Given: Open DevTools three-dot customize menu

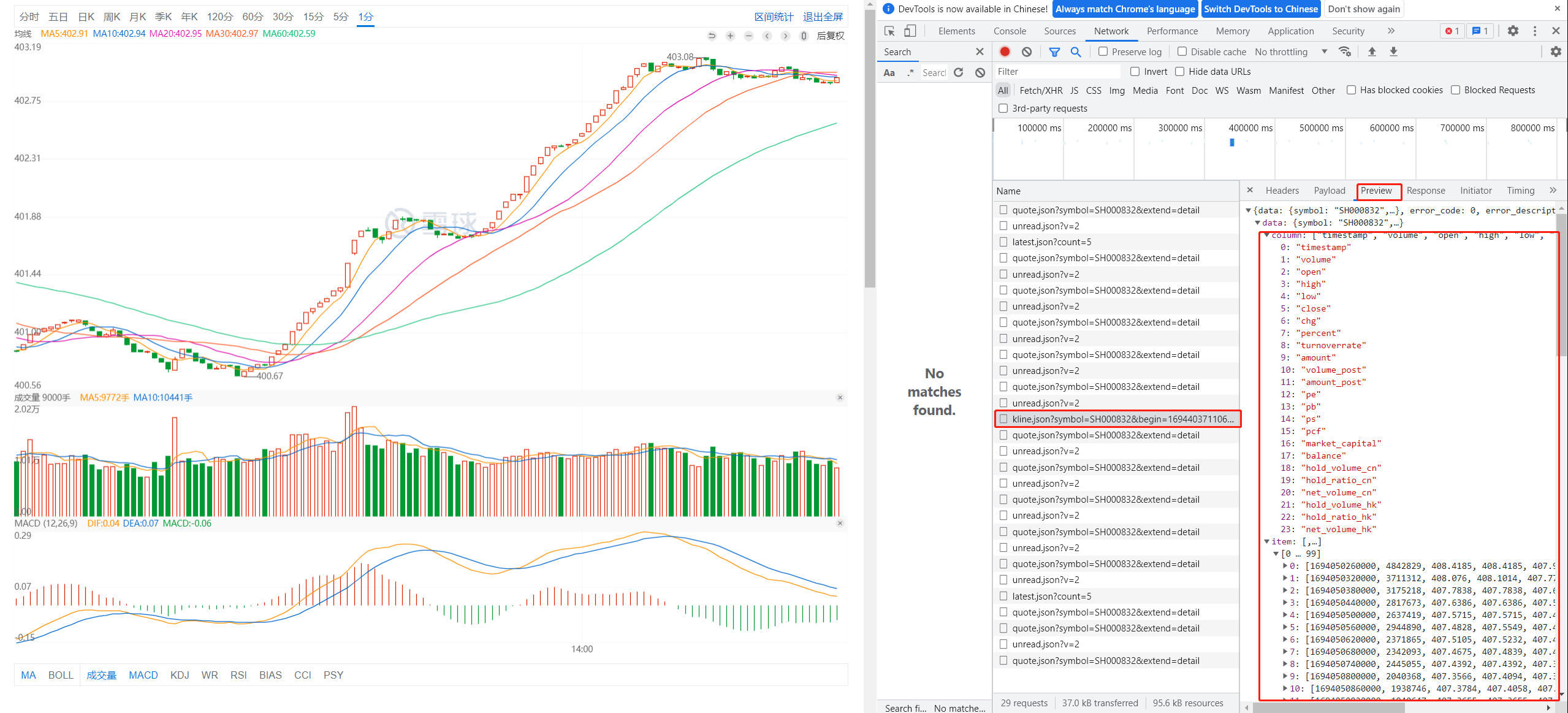Looking at the screenshot, I should (x=1535, y=31).
